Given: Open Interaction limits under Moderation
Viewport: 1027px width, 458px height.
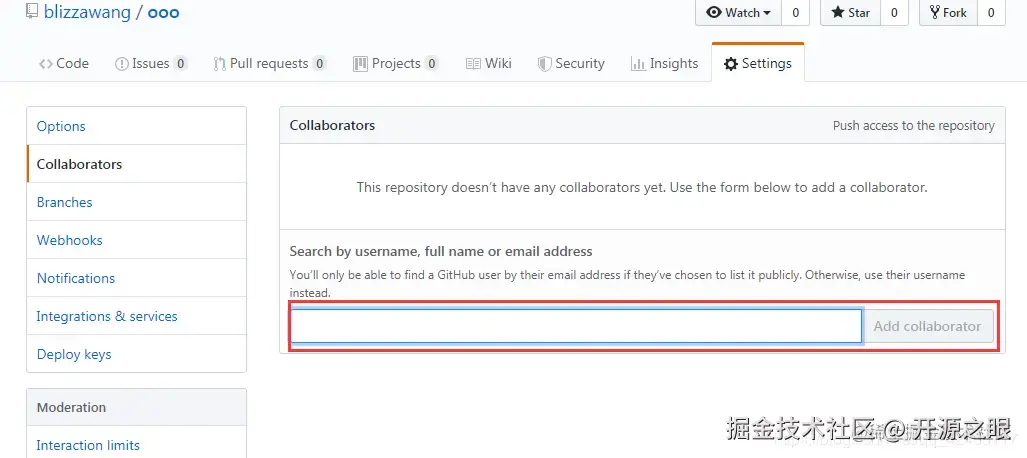Looking at the screenshot, I should pyautogui.click(x=136, y=445).
